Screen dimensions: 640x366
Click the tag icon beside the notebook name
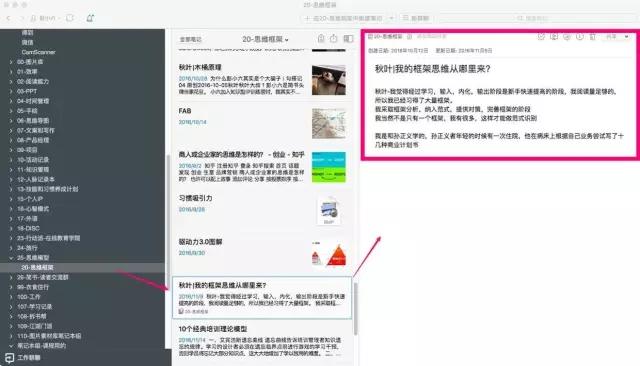click(409, 37)
